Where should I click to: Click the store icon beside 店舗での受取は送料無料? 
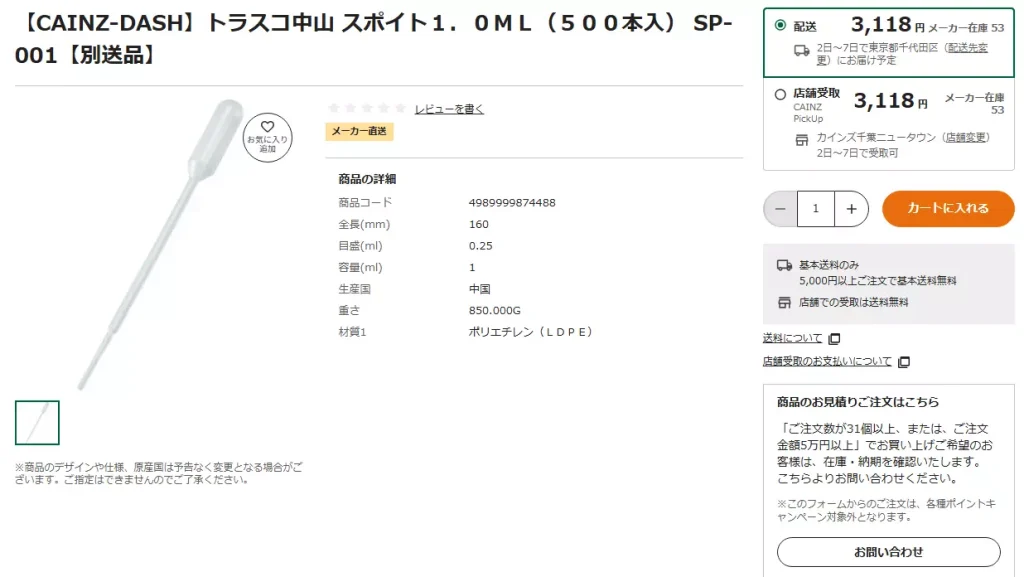coord(785,302)
